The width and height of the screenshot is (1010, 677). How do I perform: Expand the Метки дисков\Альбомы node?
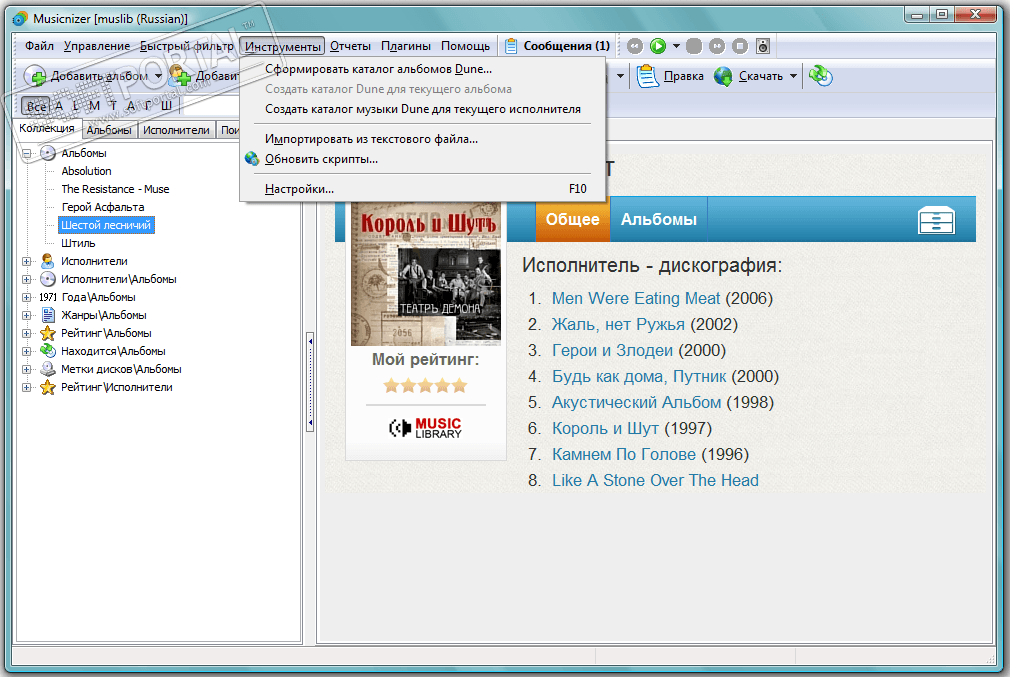click(26, 370)
